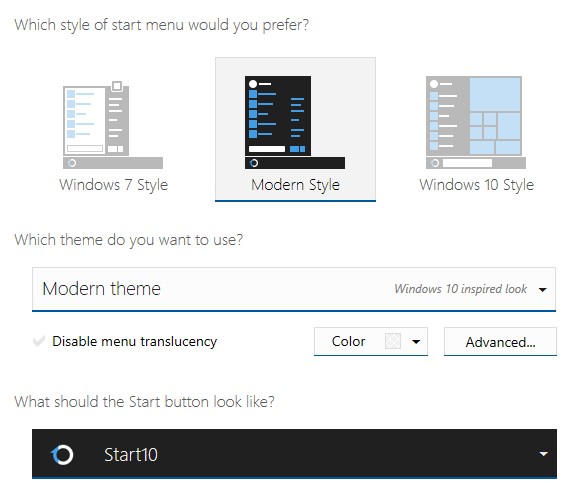563x483 pixels.
Task: Open the Modern theme selection box
Action: coord(294,289)
